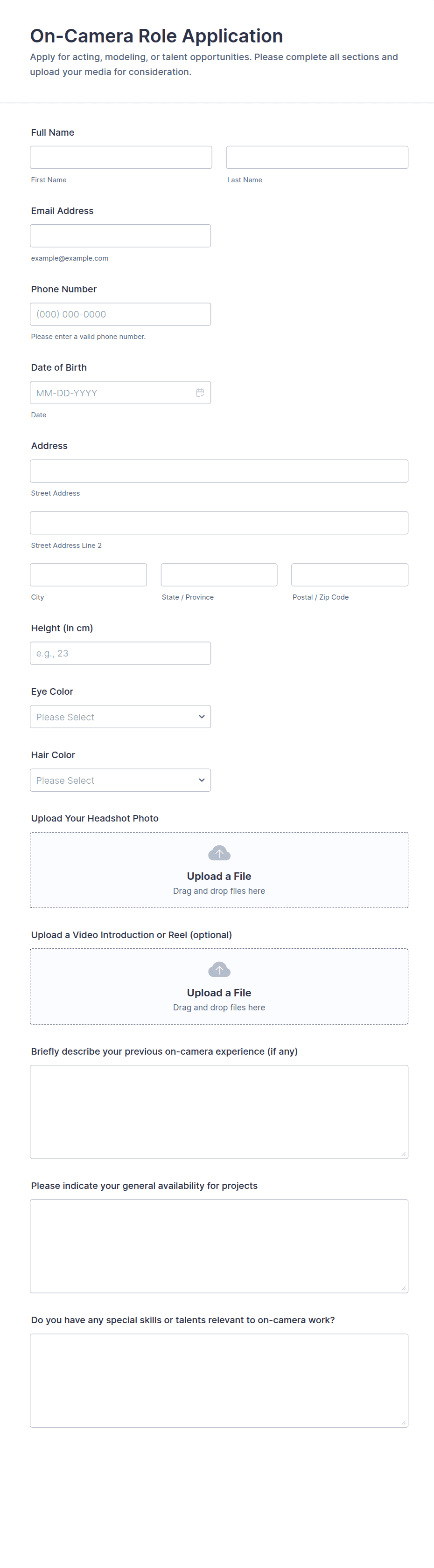
Task: Expand the Hair Color dropdown
Action: pos(120,780)
